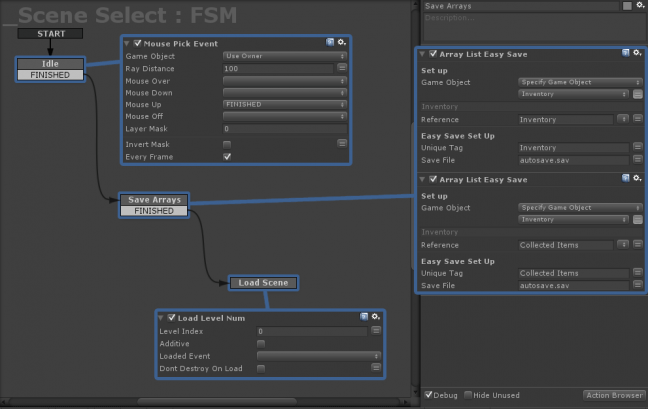Click the state Description field
The height and width of the screenshot is (409, 648).
[x=534, y=26]
